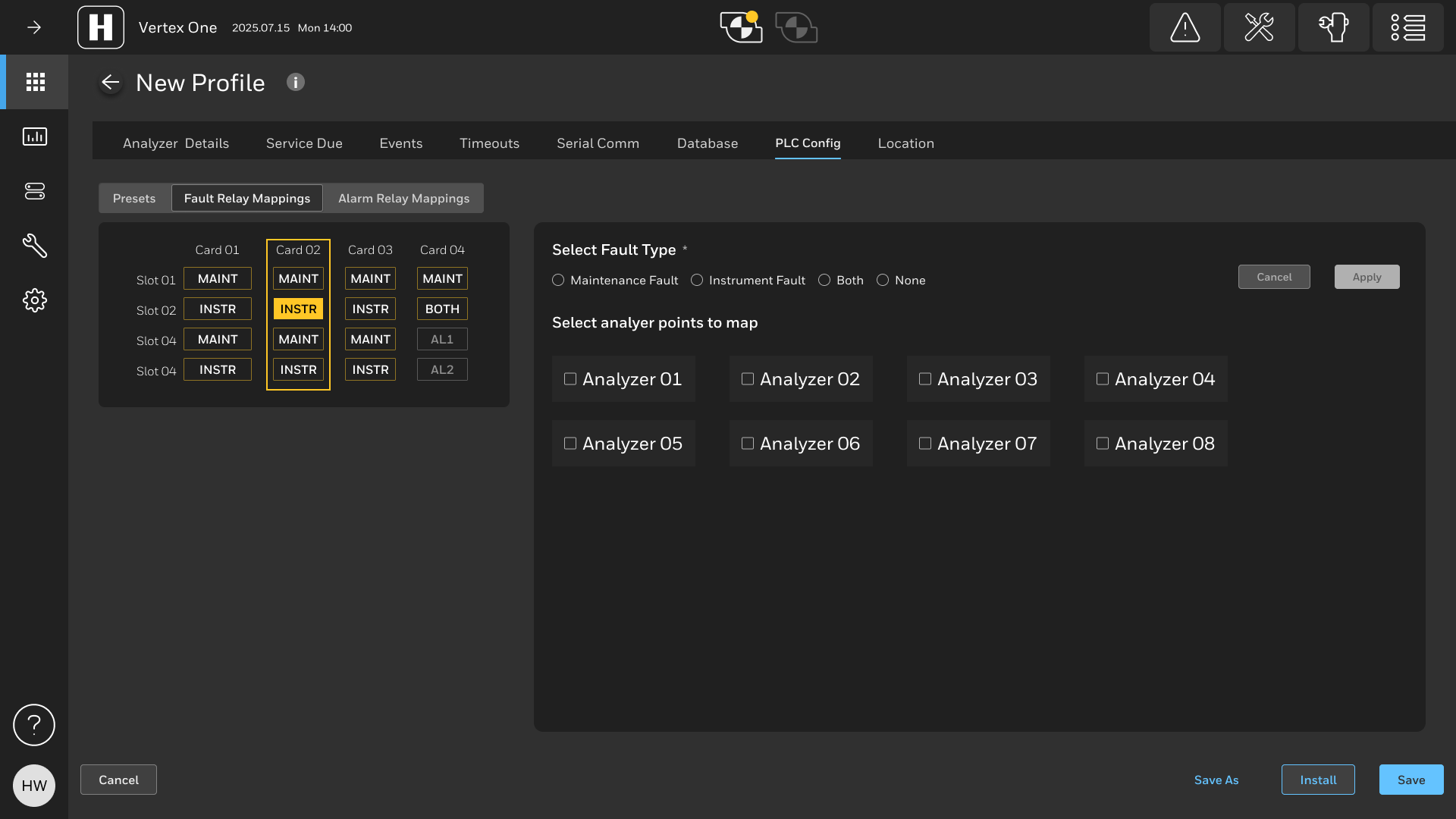1456x819 pixels.
Task: Go back using the left arrow icon
Action: 111,83
